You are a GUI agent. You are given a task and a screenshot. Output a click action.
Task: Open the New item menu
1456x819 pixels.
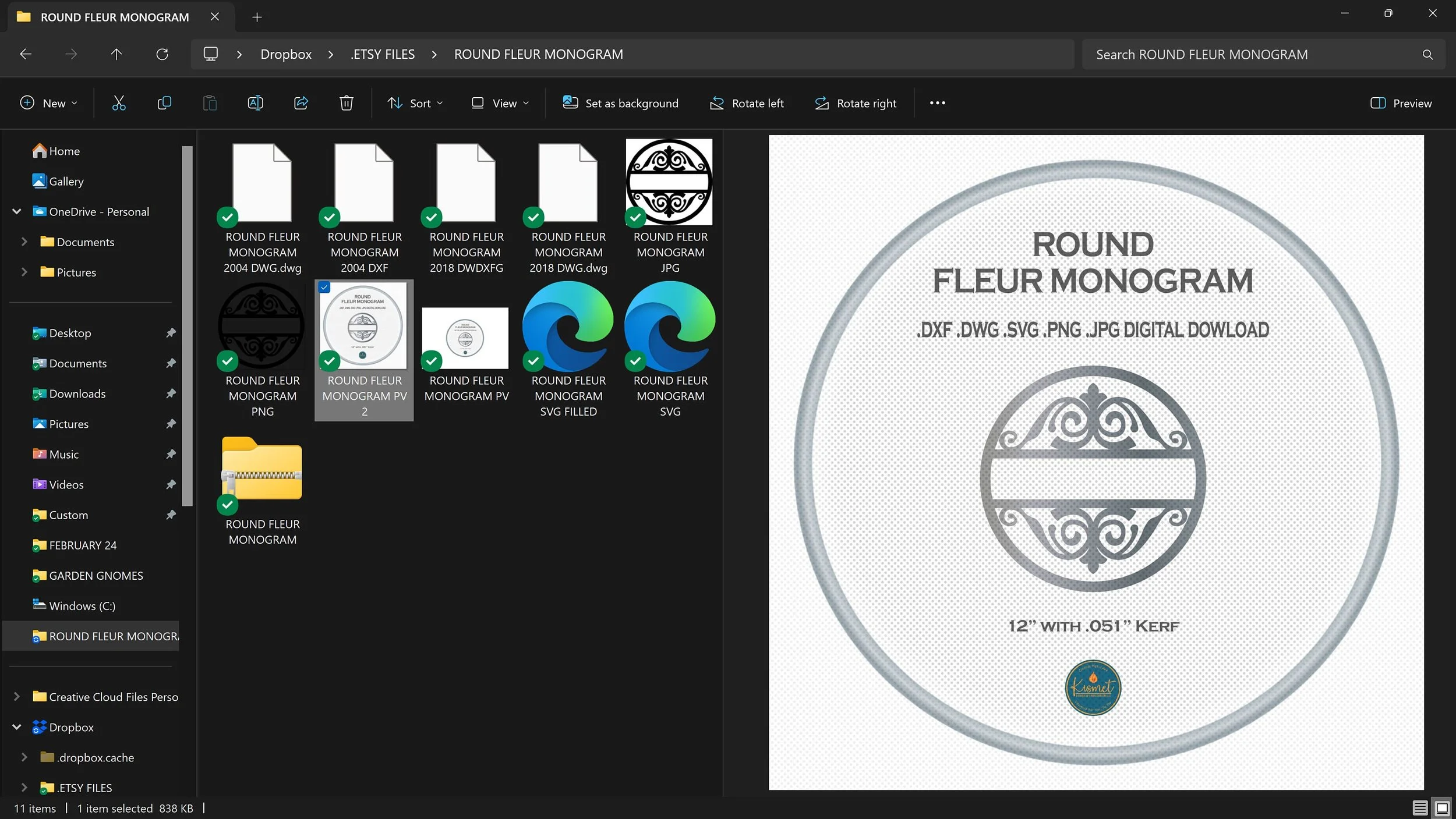(x=48, y=104)
